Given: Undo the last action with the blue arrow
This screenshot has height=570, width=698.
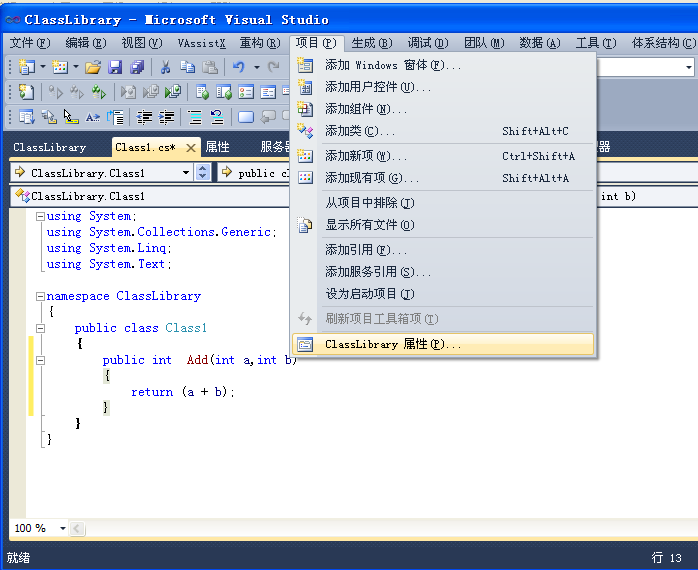Looking at the screenshot, I should (239, 67).
